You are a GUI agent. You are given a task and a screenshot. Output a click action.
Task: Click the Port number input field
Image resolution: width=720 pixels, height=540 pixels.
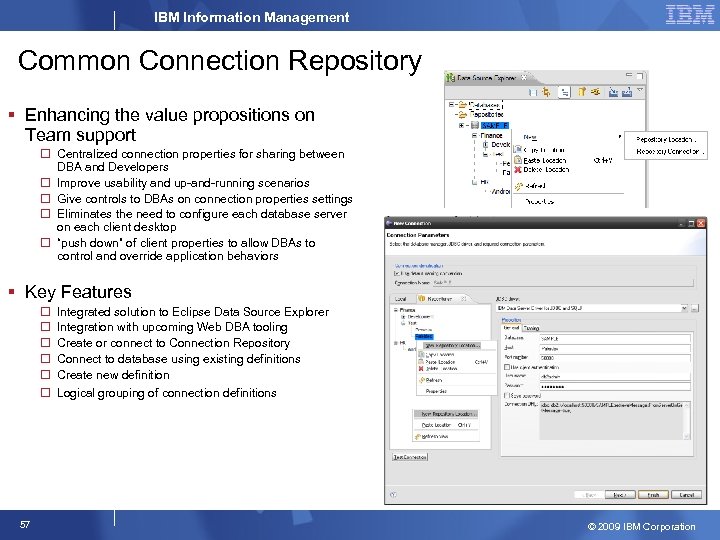[615, 358]
